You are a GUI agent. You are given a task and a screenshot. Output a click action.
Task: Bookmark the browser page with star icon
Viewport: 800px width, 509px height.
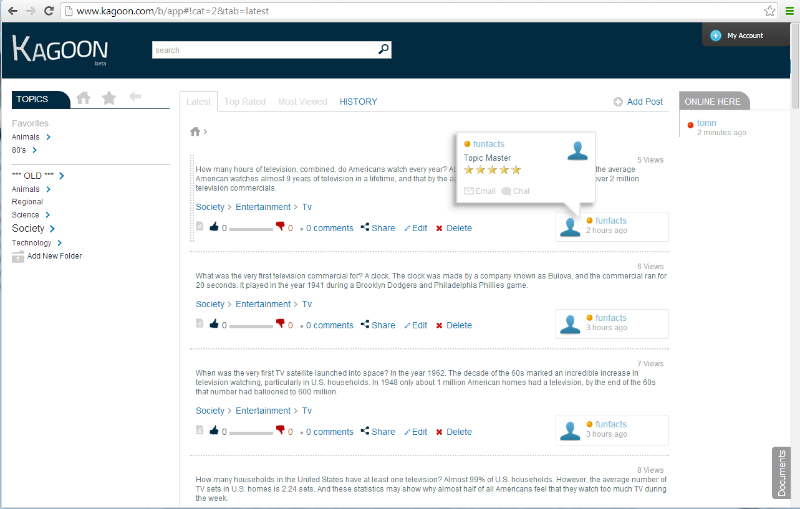pos(770,10)
